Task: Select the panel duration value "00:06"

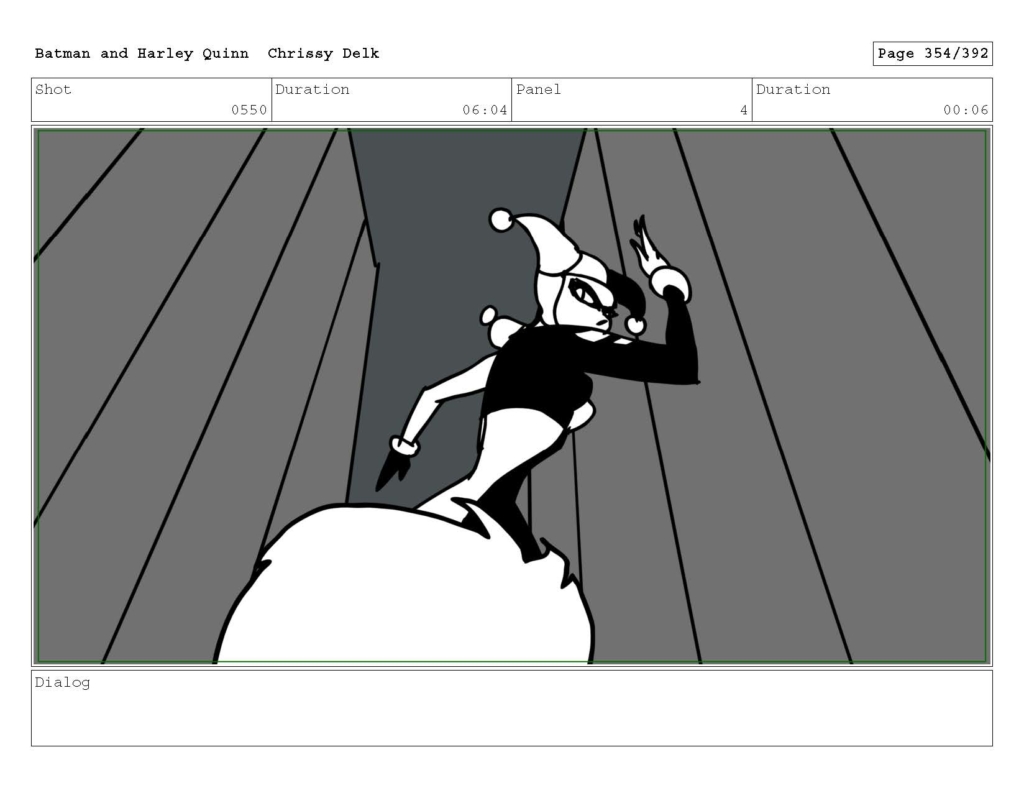Action: click(965, 110)
